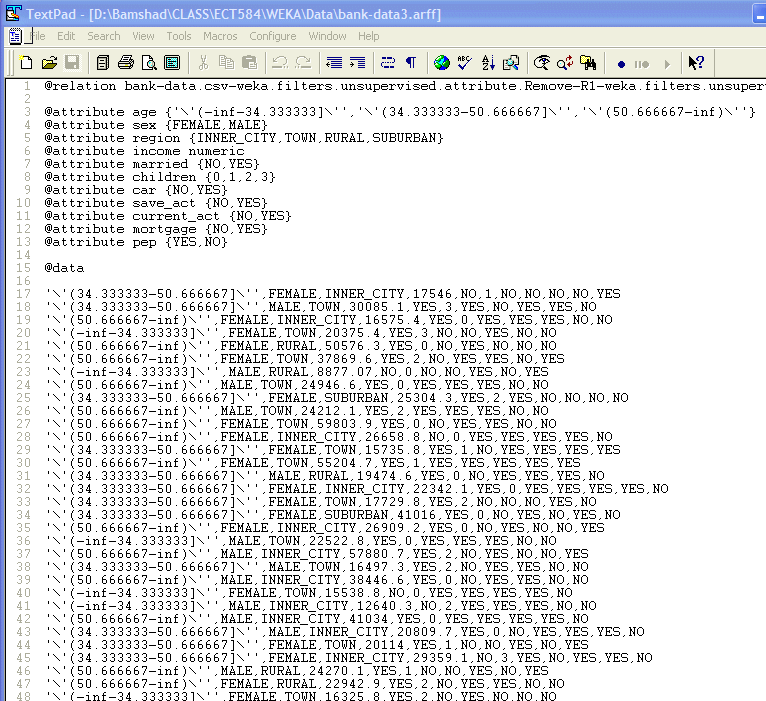Click the Open file folder icon
This screenshot has height=701, width=766.
tap(49, 63)
